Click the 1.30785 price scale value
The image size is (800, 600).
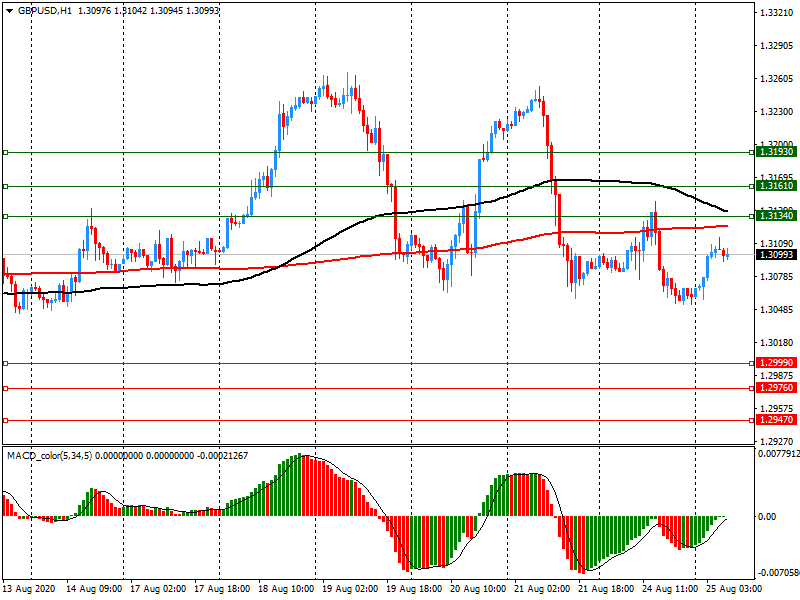pyautogui.click(x=777, y=277)
